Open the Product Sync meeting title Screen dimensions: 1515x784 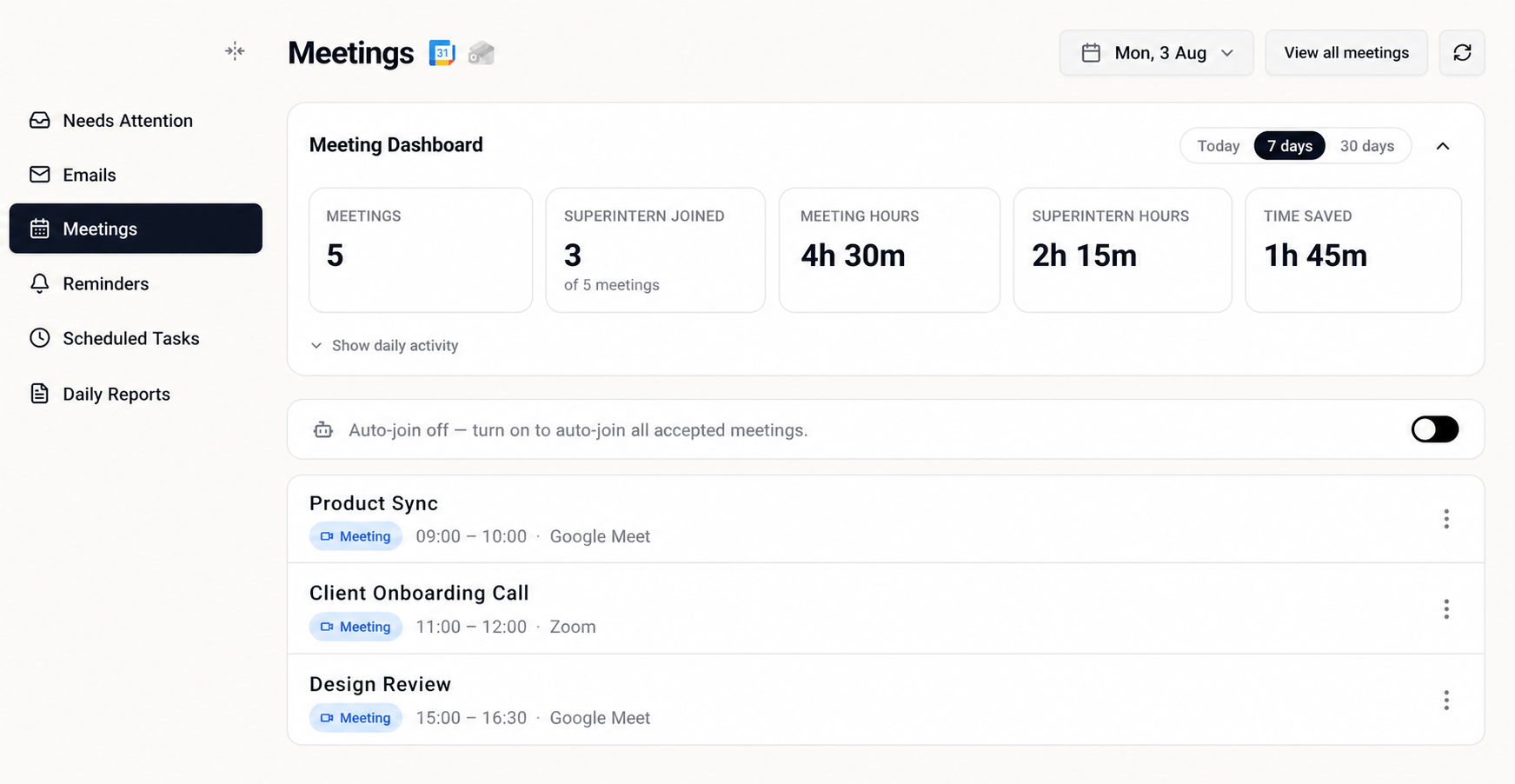(x=374, y=503)
